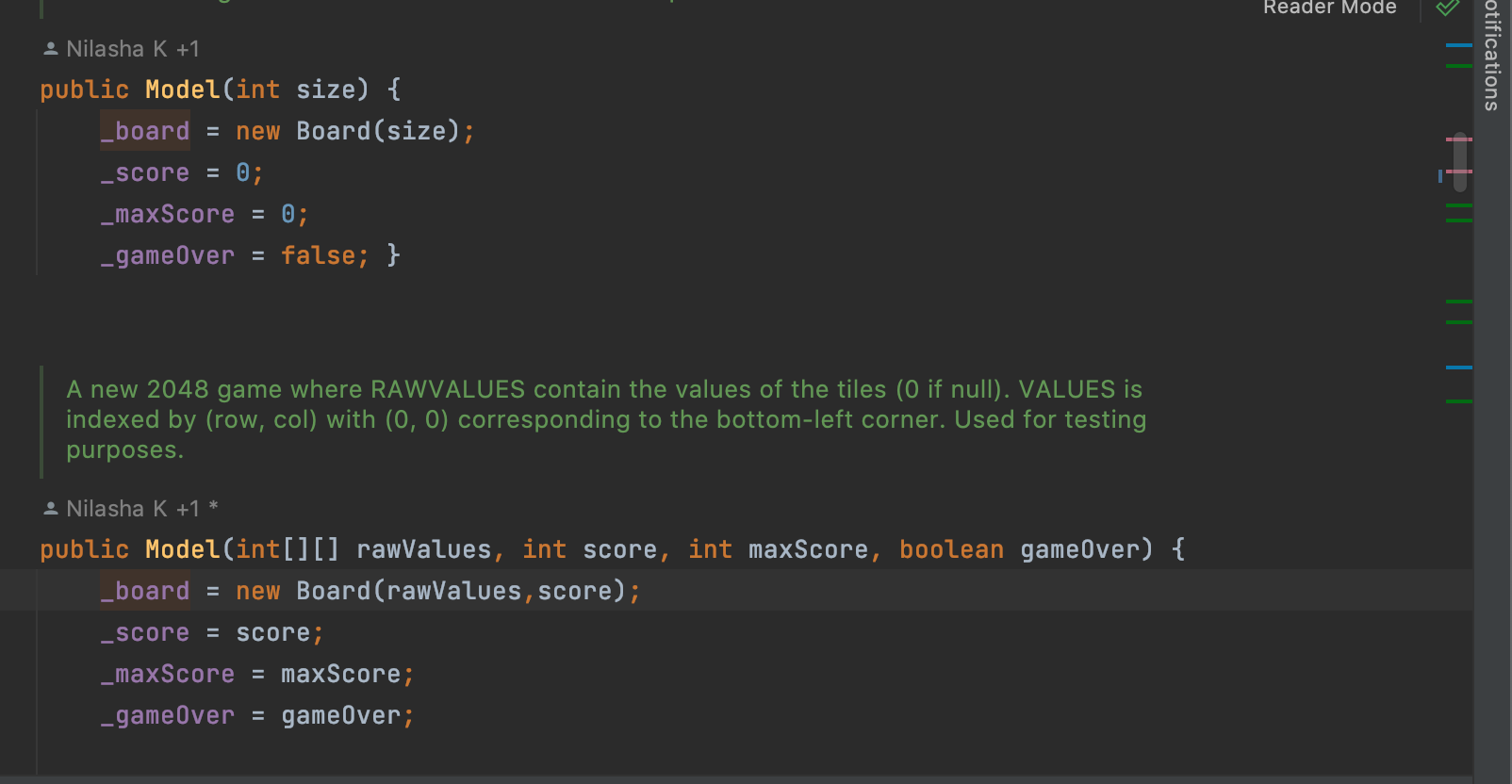Click the topmost blue stripe marker

click(x=1458, y=45)
